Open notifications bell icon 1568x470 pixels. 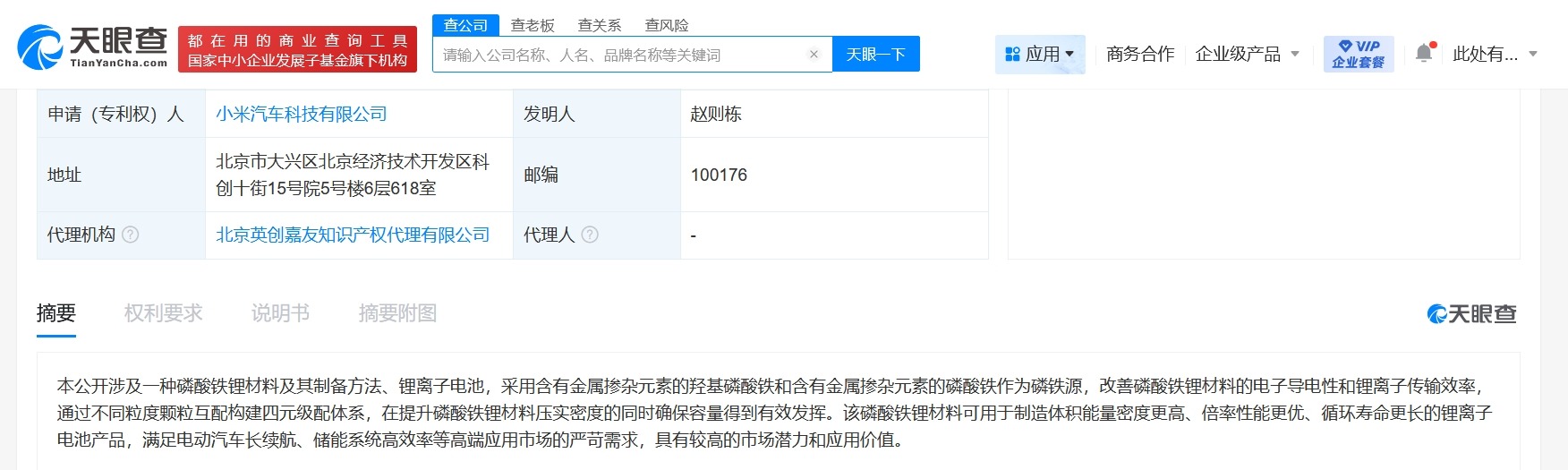1424,54
